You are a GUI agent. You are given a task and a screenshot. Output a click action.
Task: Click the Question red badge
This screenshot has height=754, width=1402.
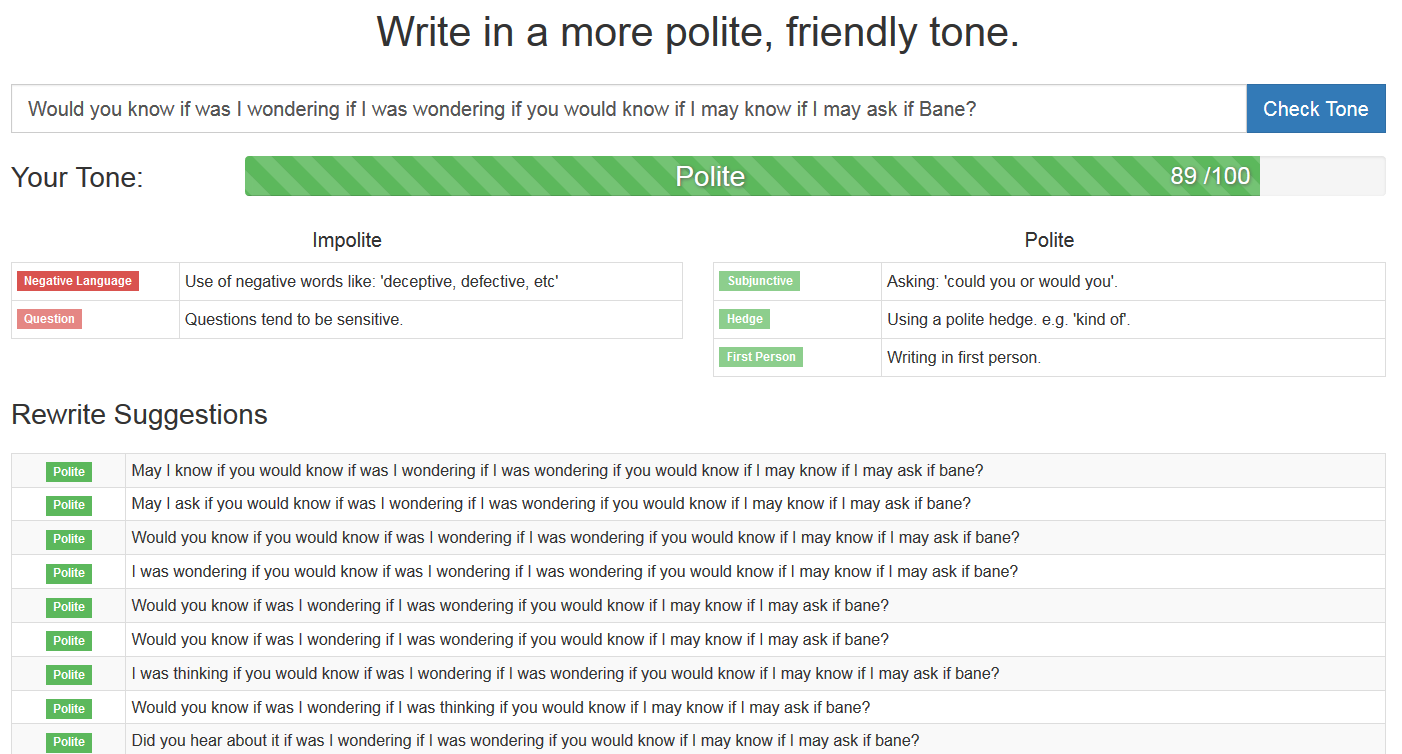50,319
